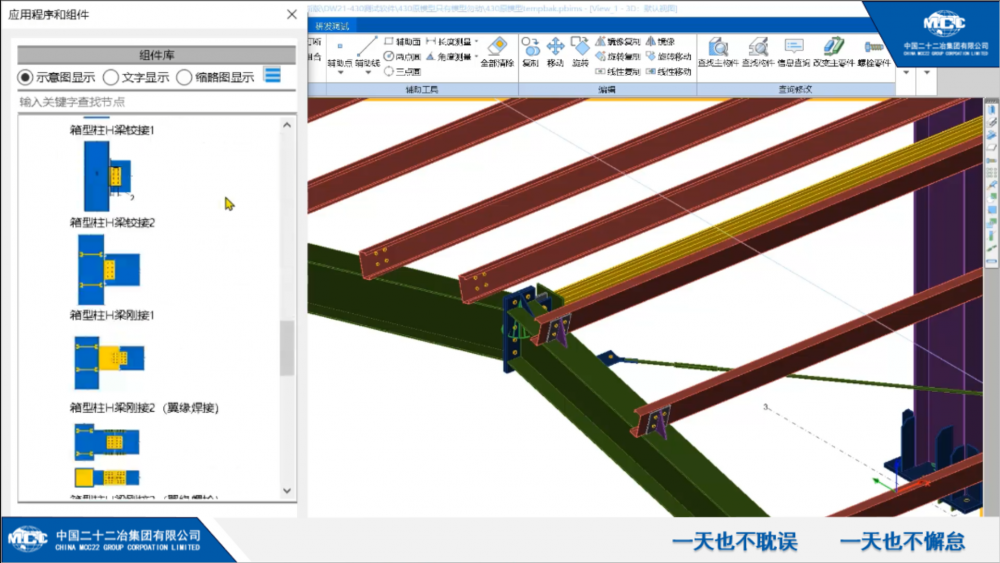Select the 文字显示 radio button
The image size is (1000, 563).
pyautogui.click(x=110, y=77)
